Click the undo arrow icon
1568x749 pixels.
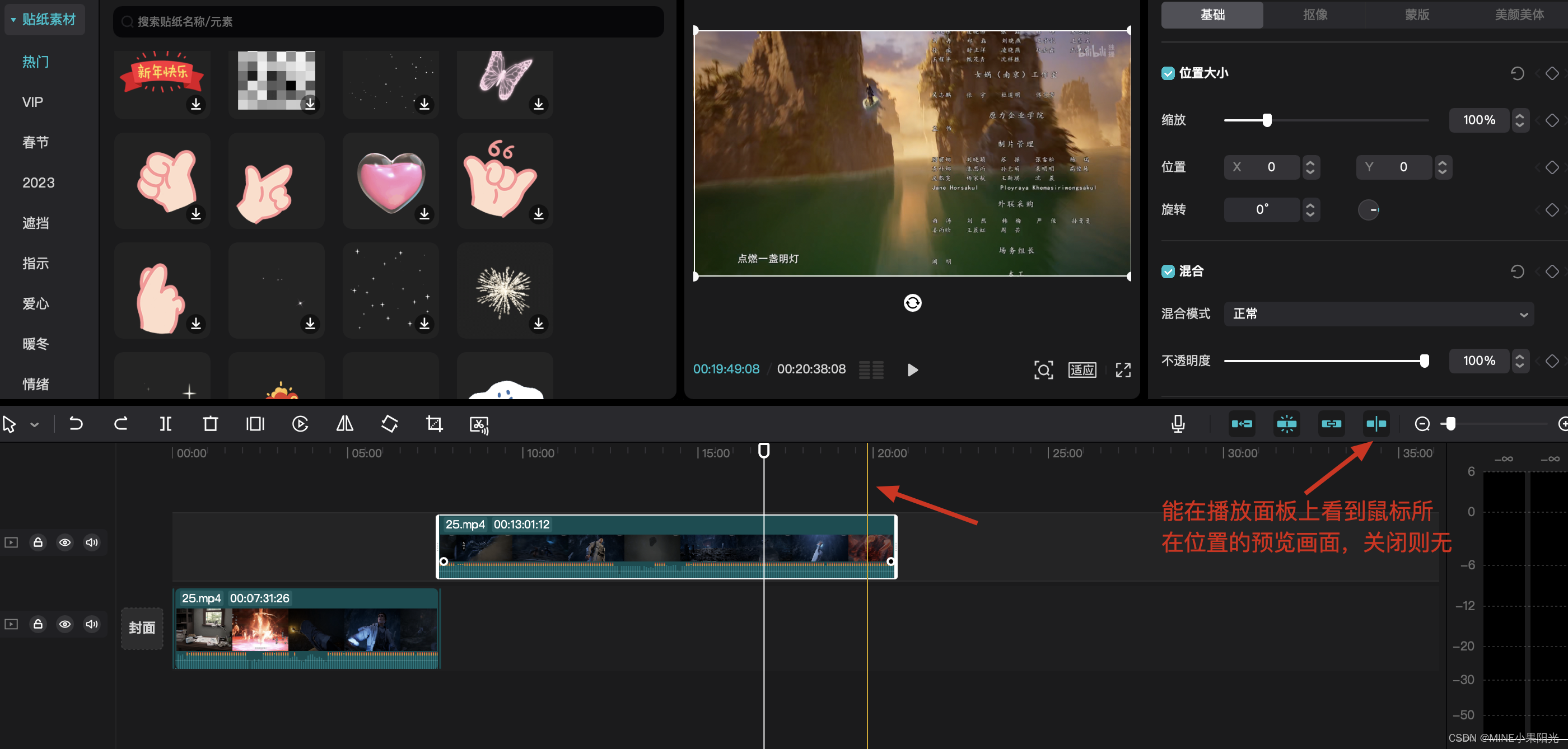[x=76, y=423]
